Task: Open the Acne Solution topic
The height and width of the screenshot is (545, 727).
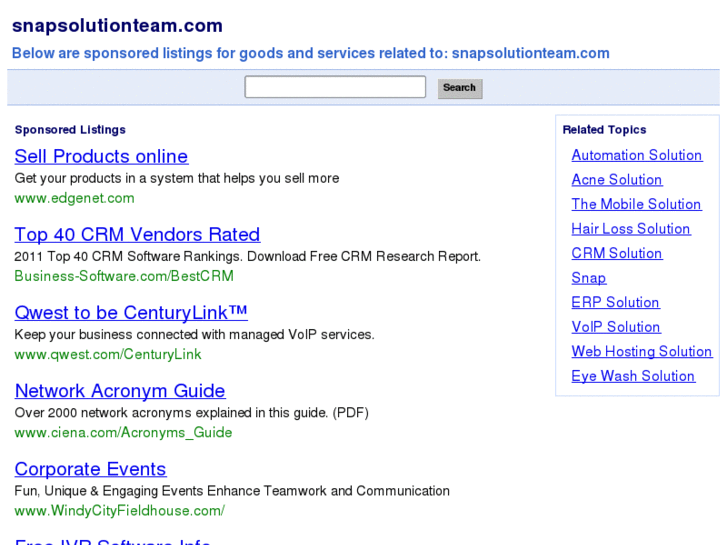Action: [x=617, y=180]
